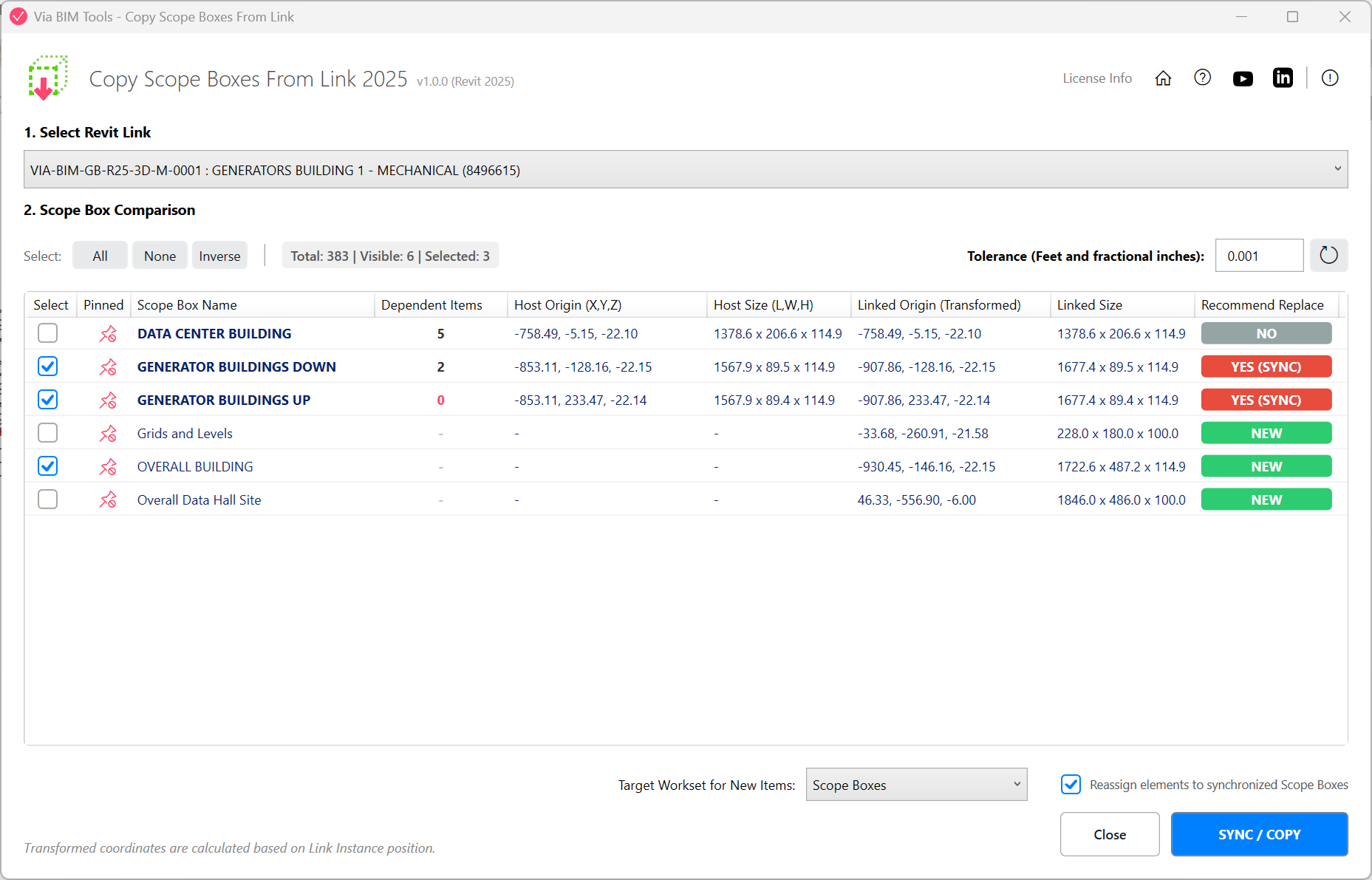Click linked origin -33.68, -260.91, -21.58
Screen dimensions: 1372x880
click(923, 434)
